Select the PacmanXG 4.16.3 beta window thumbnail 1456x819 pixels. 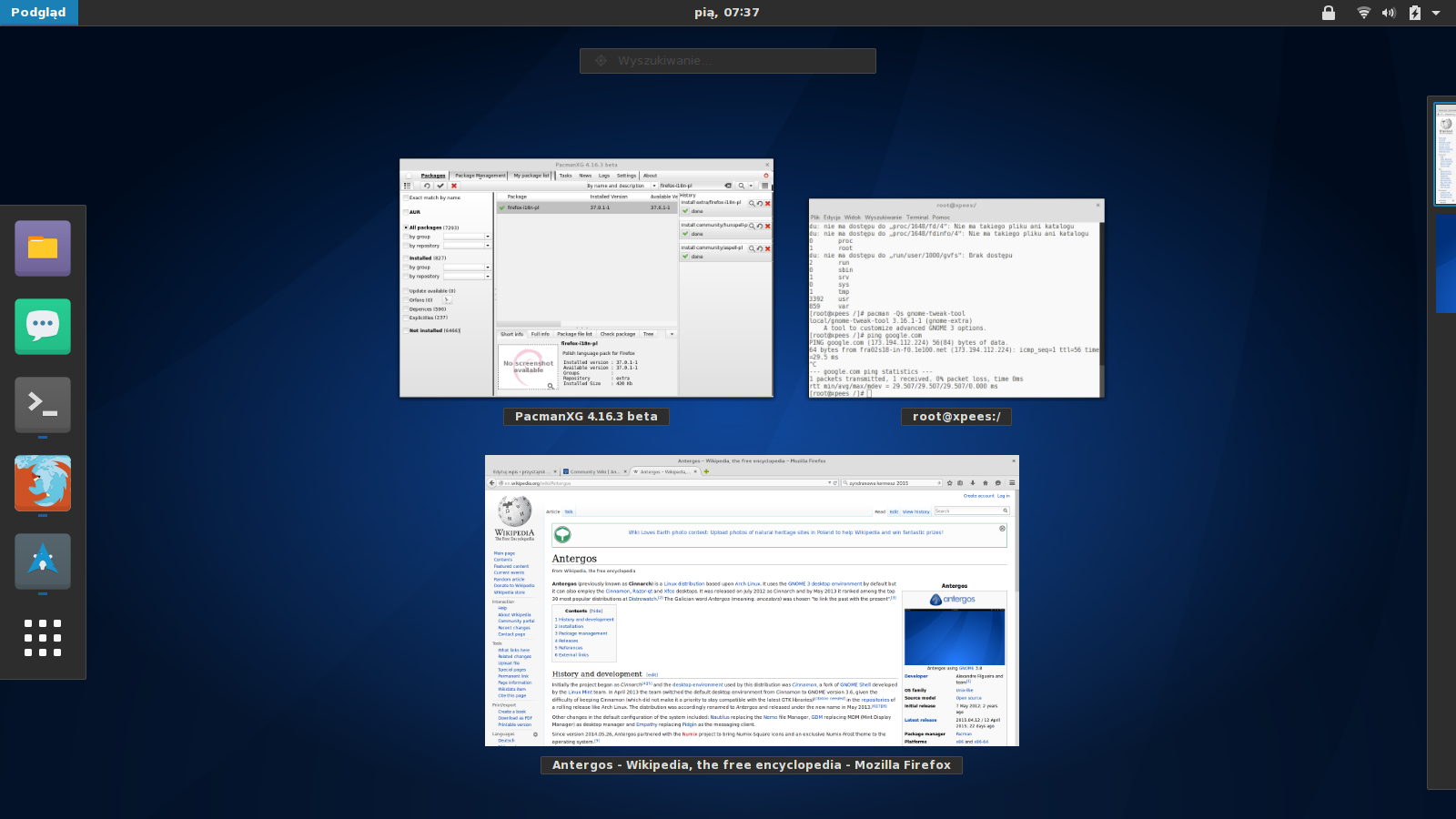[586, 278]
